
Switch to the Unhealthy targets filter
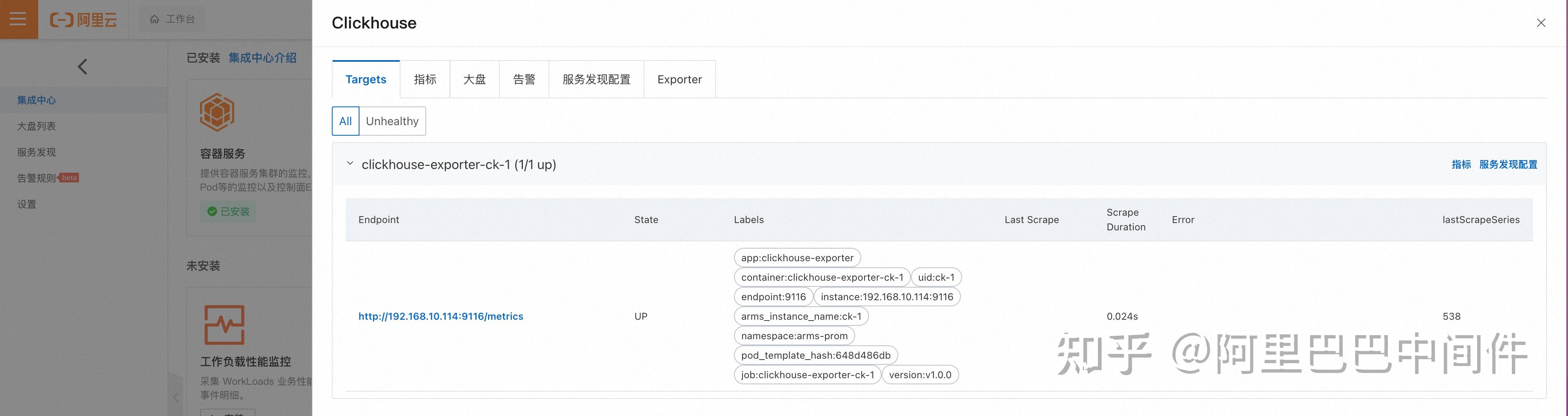pos(392,121)
